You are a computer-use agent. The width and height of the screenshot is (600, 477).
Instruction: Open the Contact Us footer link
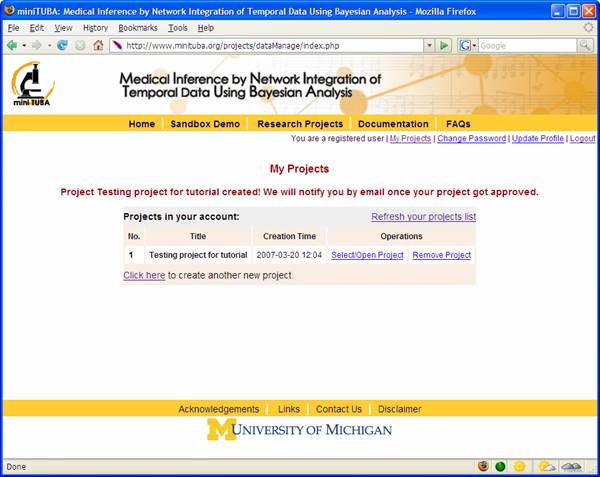coord(339,409)
